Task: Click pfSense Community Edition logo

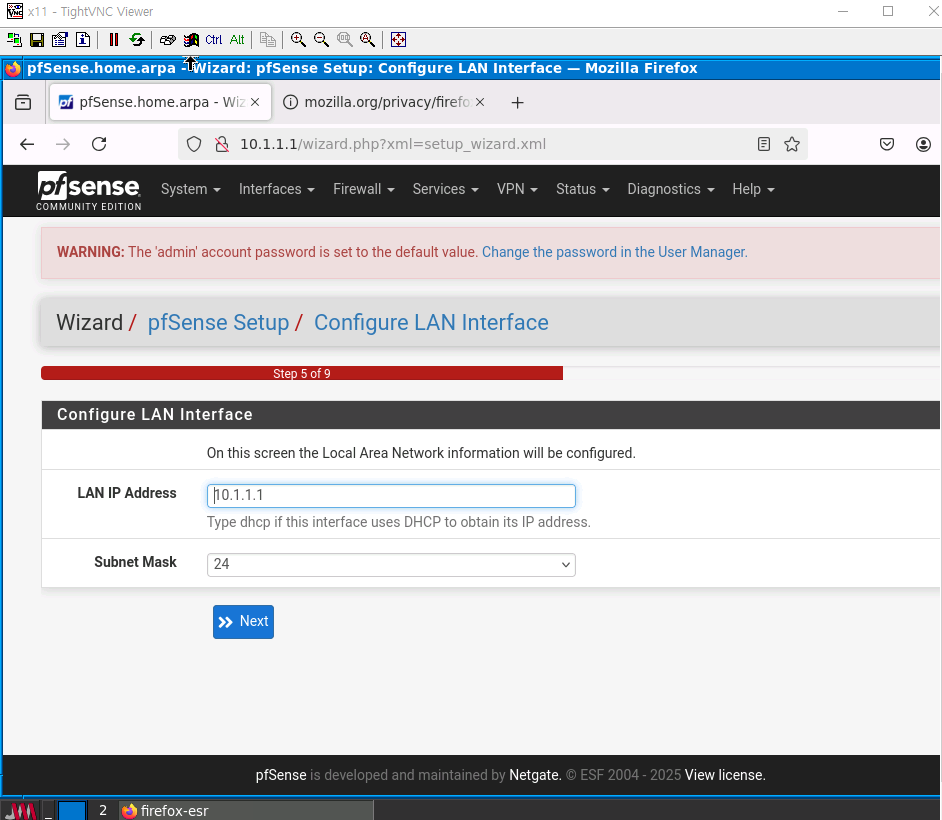Action: (88, 190)
